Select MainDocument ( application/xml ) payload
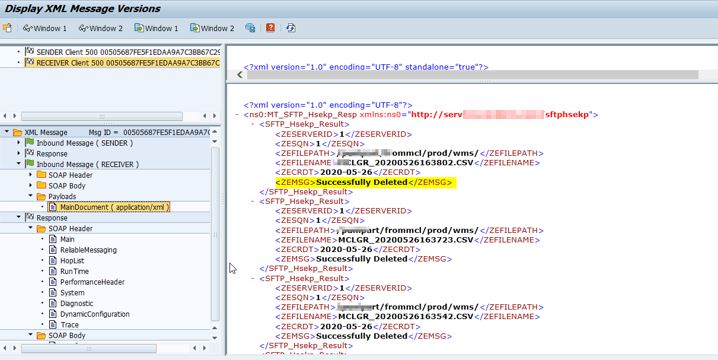The image size is (718, 360). point(109,207)
